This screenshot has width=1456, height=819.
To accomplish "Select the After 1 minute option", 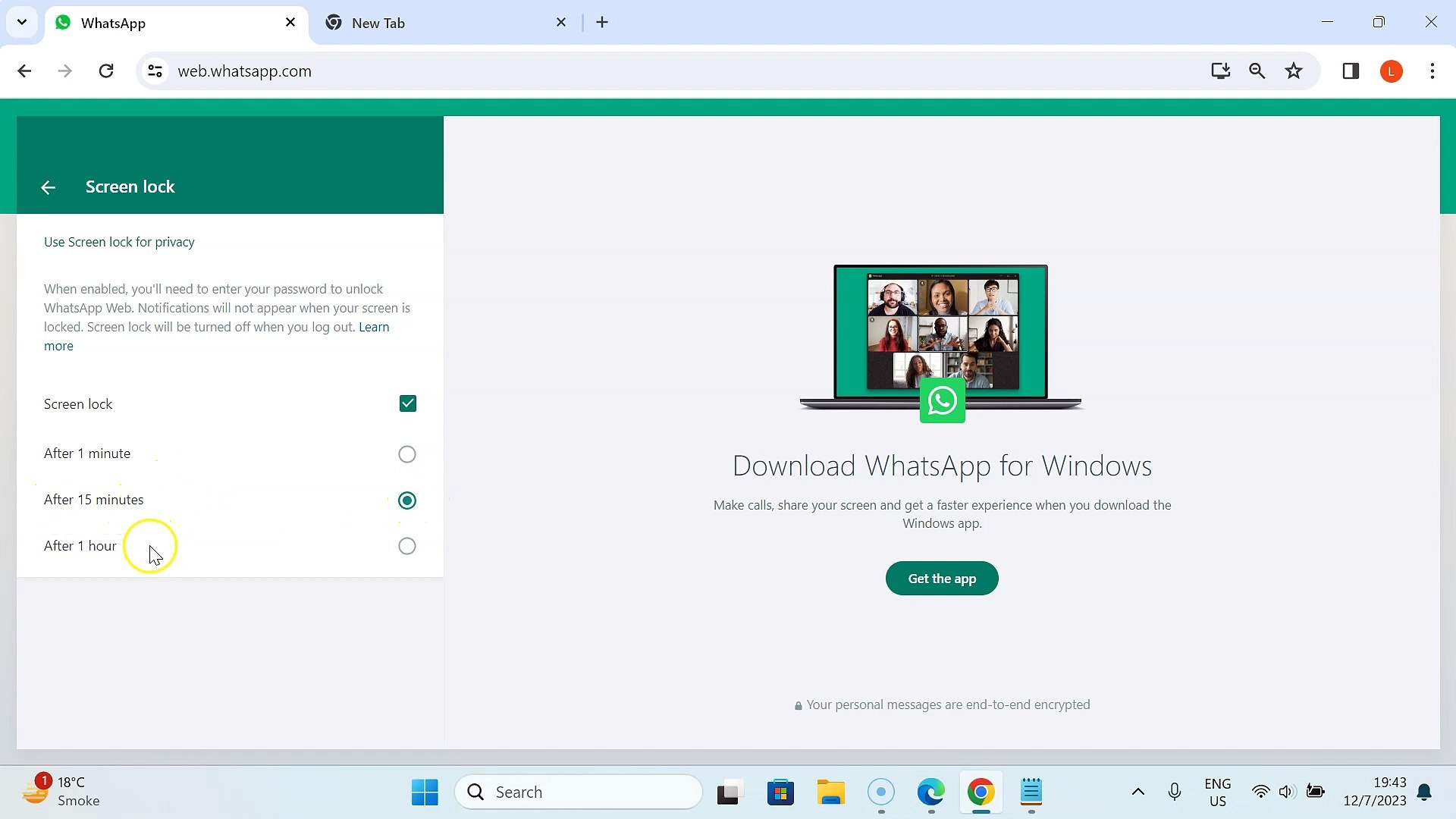I will [407, 453].
